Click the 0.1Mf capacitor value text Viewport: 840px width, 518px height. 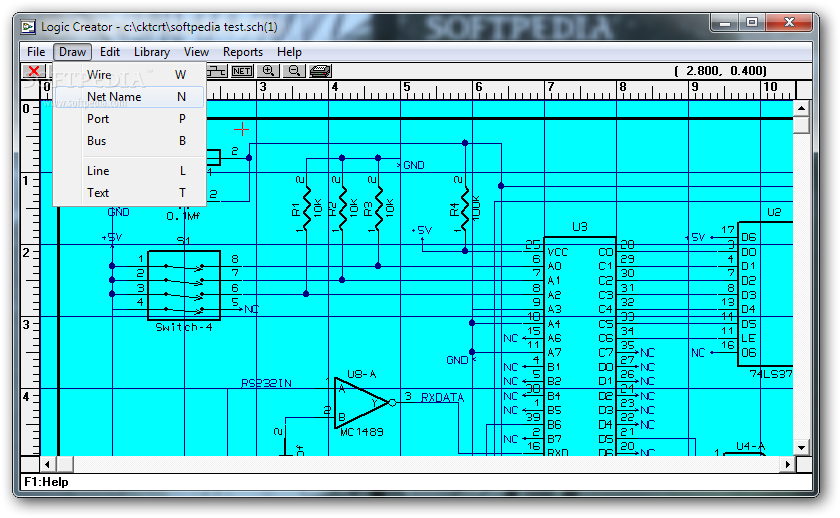click(183, 216)
